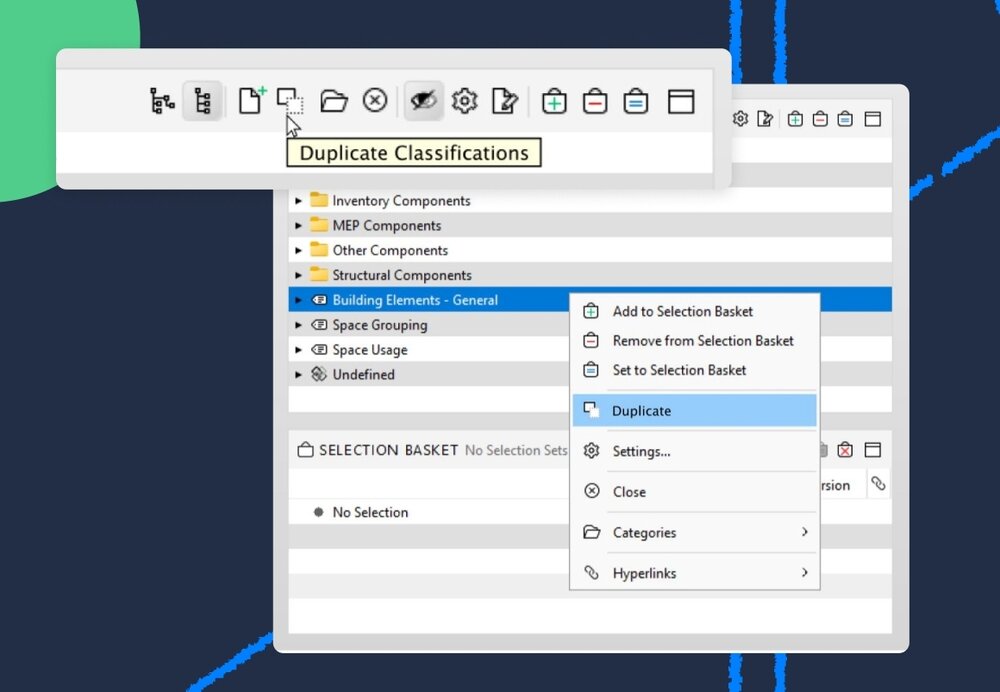Click the red X basket icon in Selection Basket header

pyautogui.click(x=845, y=450)
